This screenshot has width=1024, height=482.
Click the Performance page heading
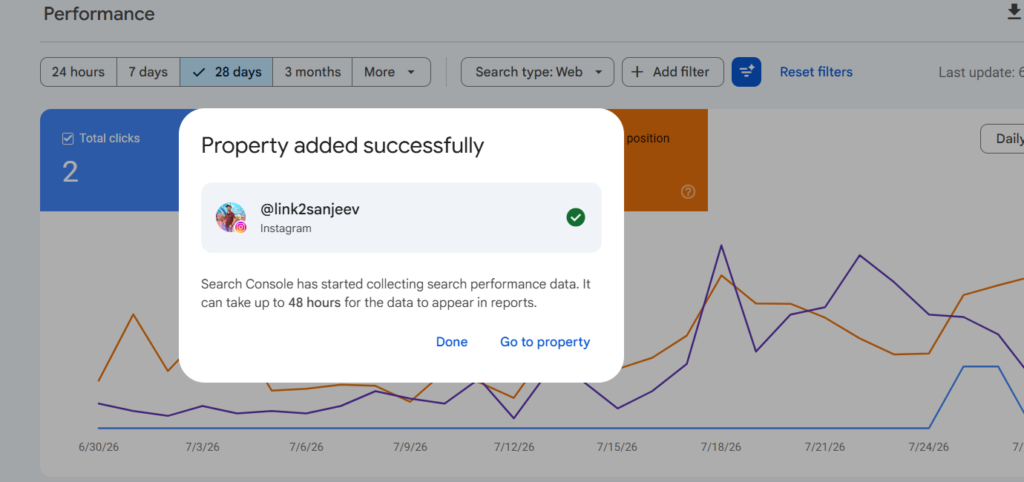[99, 14]
